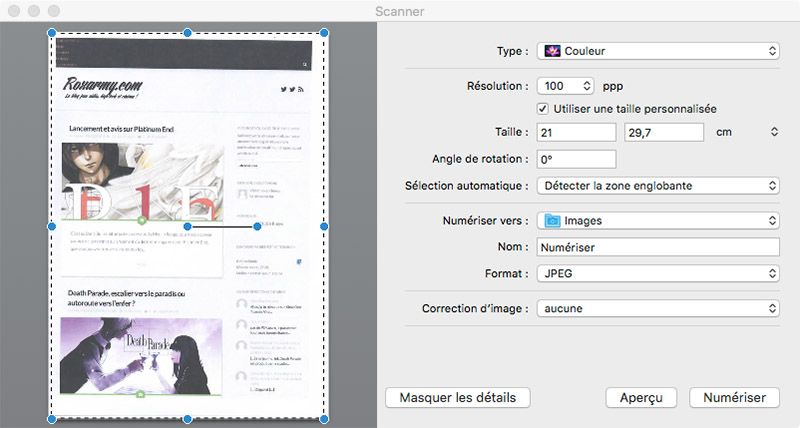Click the rotation handle at selection line end
The height and width of the screenshot is (428, 800).
click(x=258, y=227)
